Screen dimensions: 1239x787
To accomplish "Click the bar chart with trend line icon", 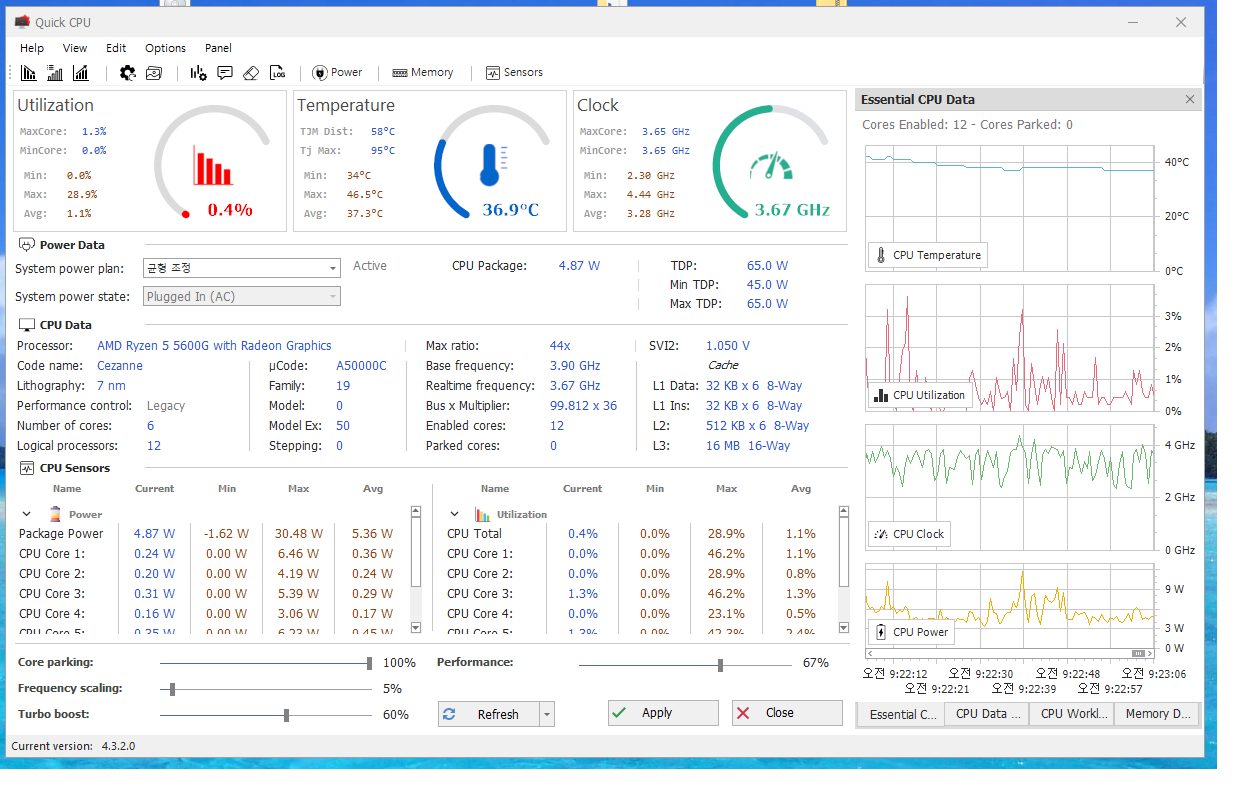I will point(81,73).
